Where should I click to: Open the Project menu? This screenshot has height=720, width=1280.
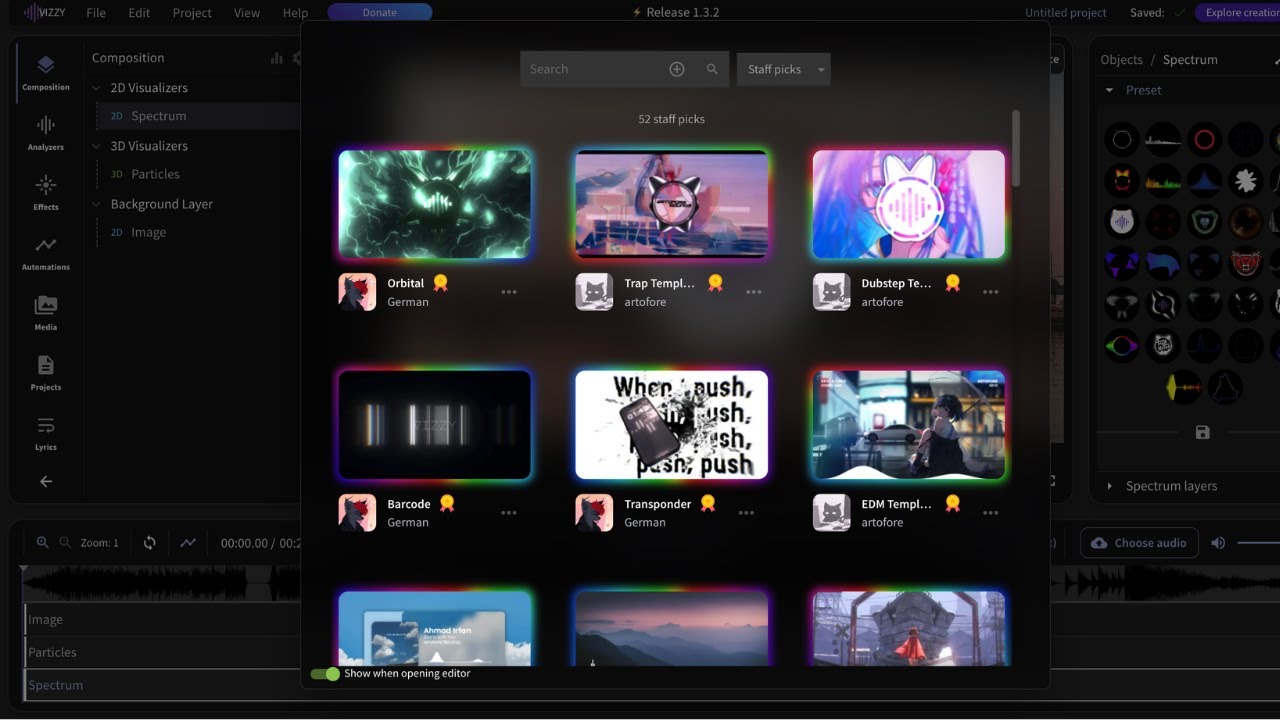pos(192,13)
